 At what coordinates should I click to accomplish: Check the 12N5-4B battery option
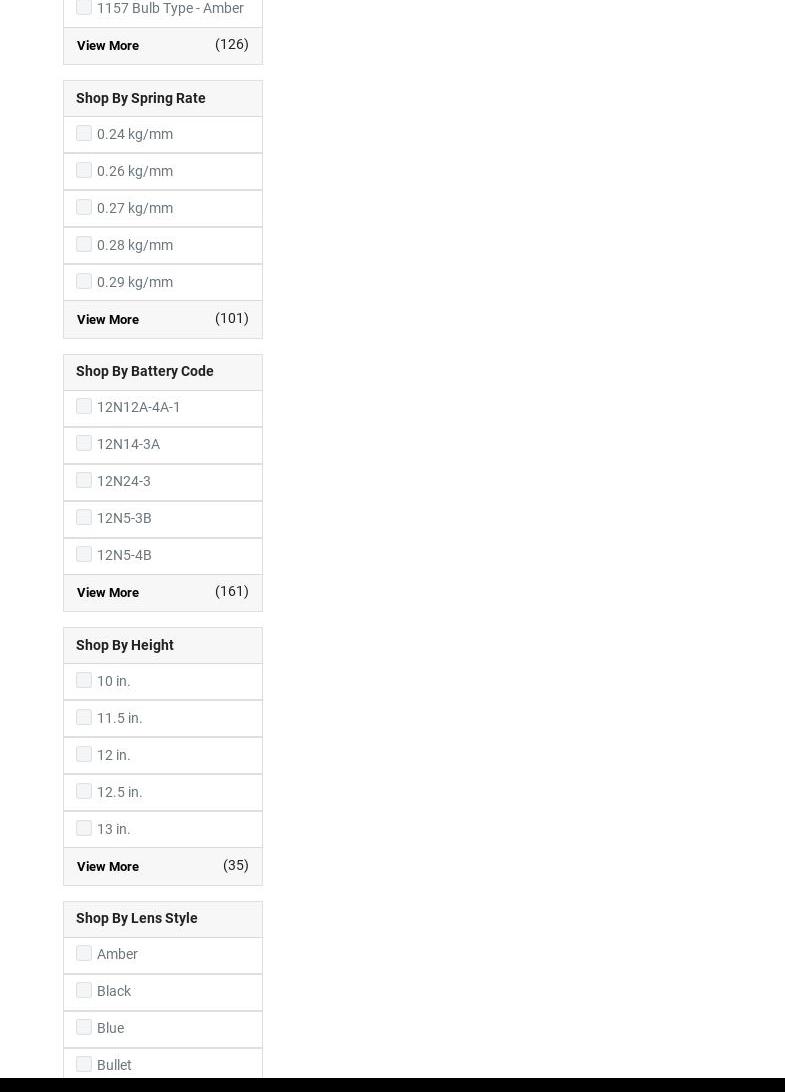(x=84, y=554)
